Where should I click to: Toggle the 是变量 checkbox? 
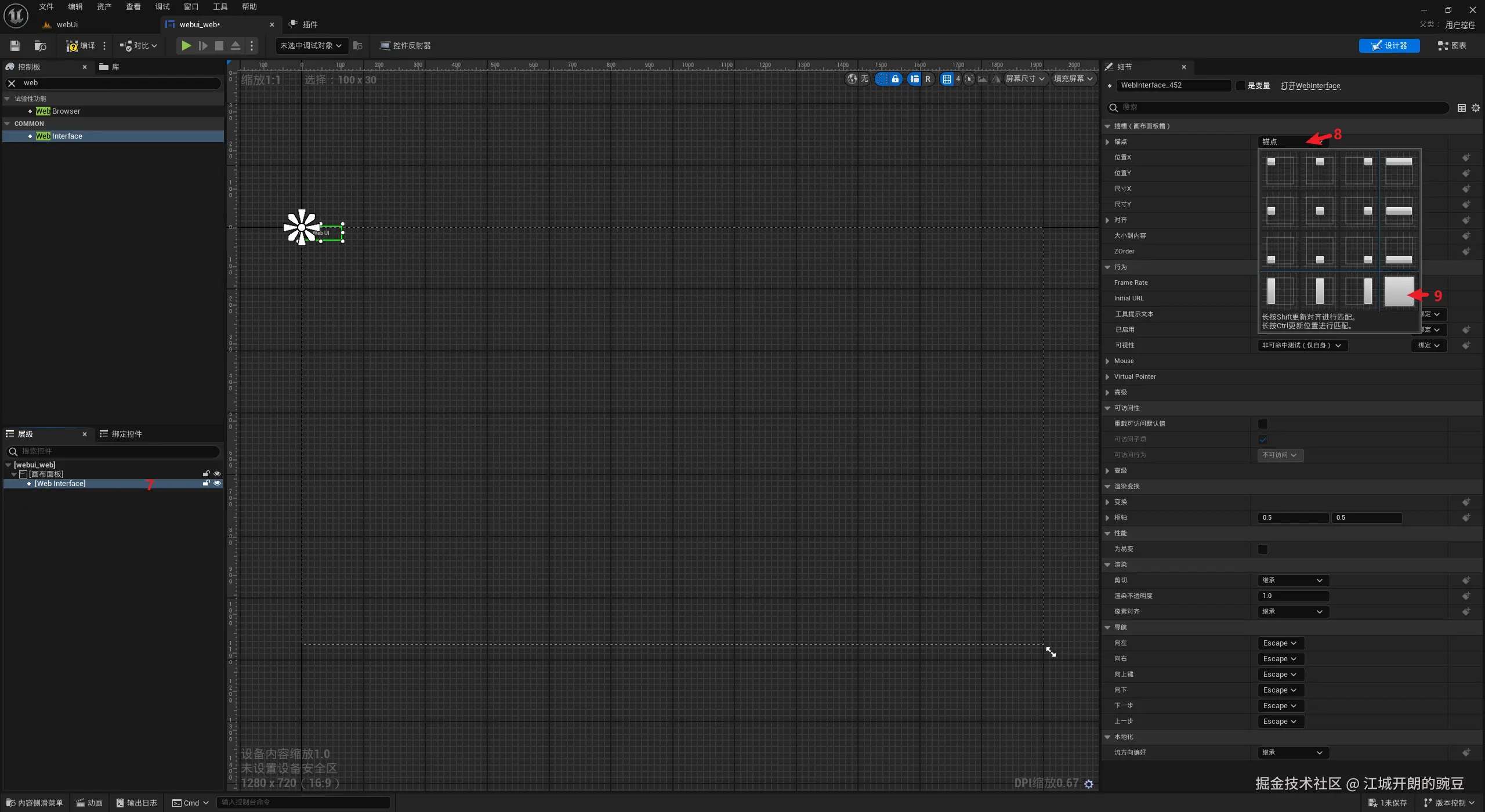[x=1241, y=86]
